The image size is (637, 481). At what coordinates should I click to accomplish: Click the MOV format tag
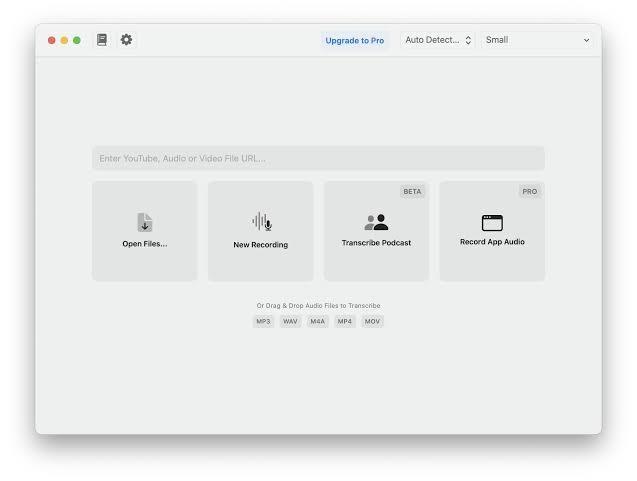point(372,321)
